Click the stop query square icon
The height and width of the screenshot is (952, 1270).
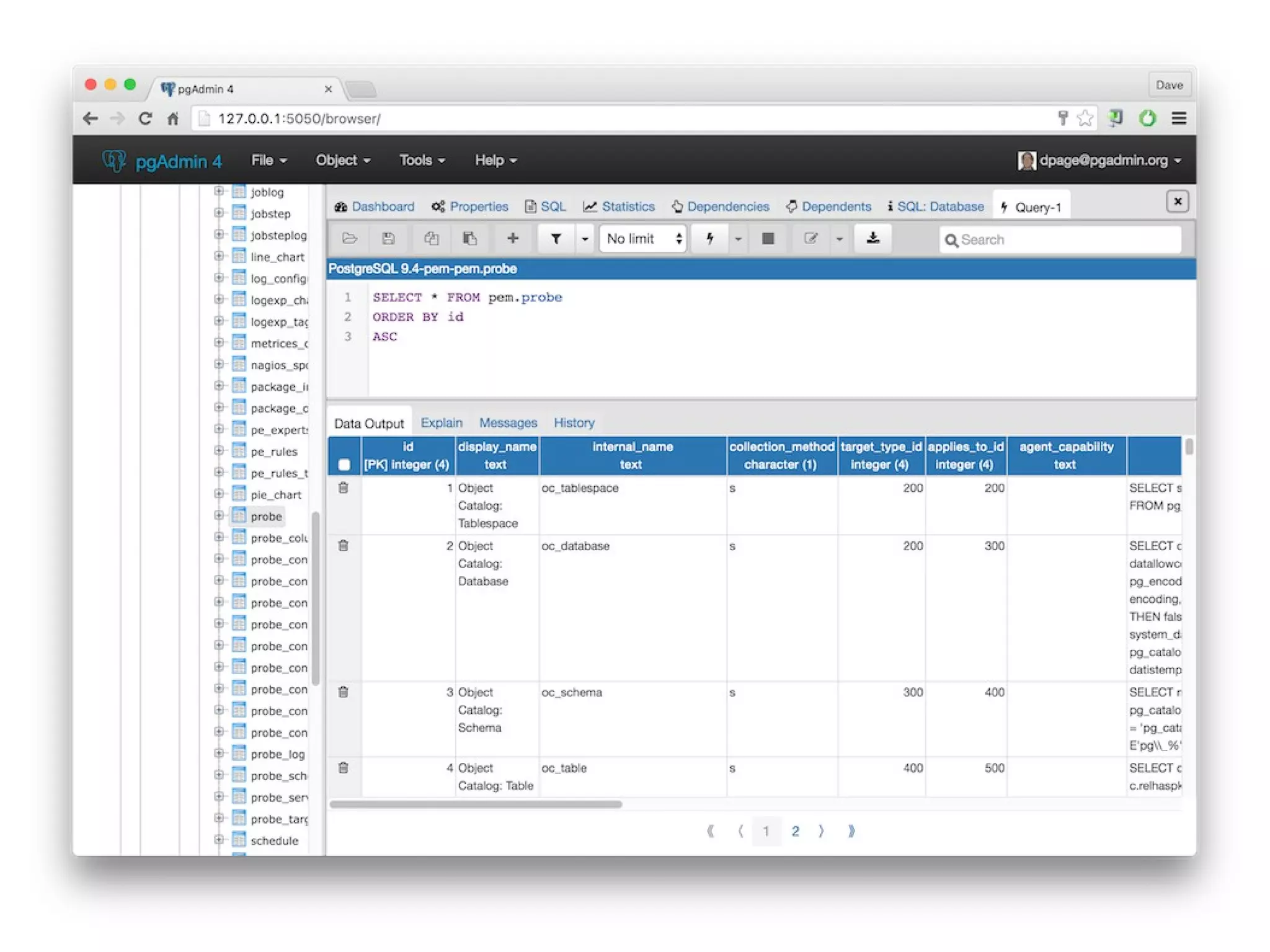pyautogui.click(x=768, y=239)
